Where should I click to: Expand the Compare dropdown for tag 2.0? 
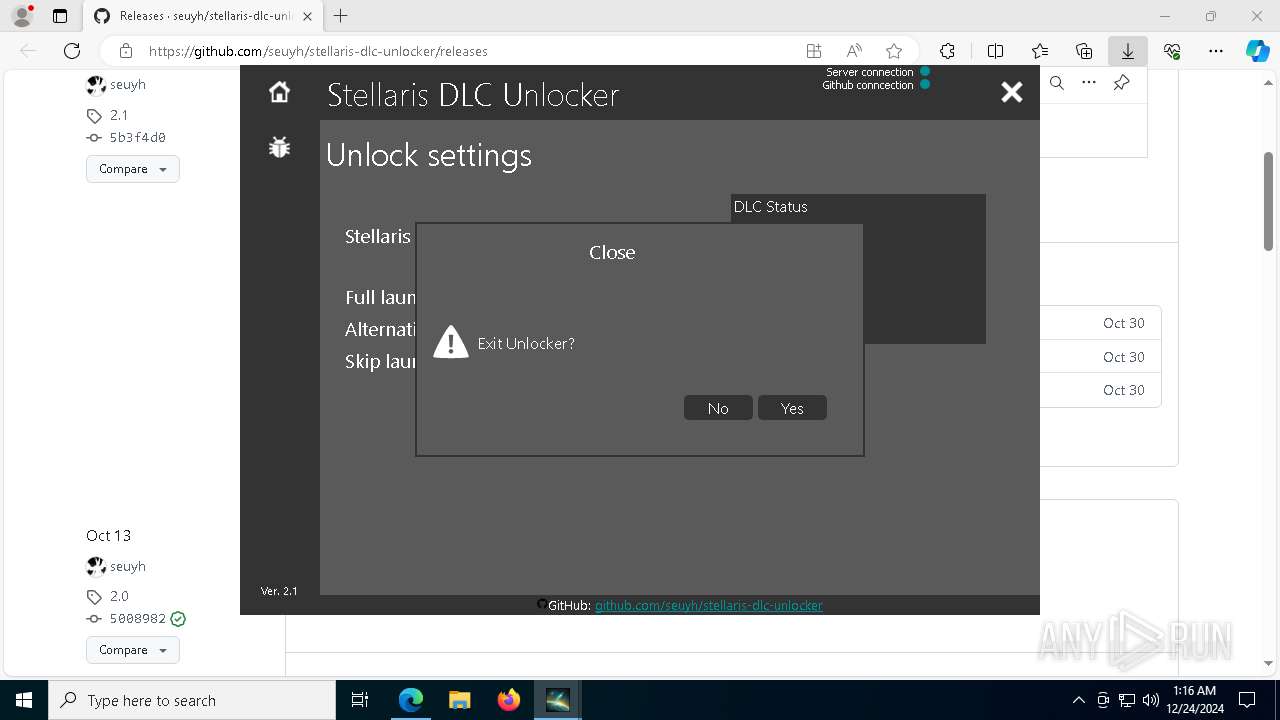(x=132, y=650)
